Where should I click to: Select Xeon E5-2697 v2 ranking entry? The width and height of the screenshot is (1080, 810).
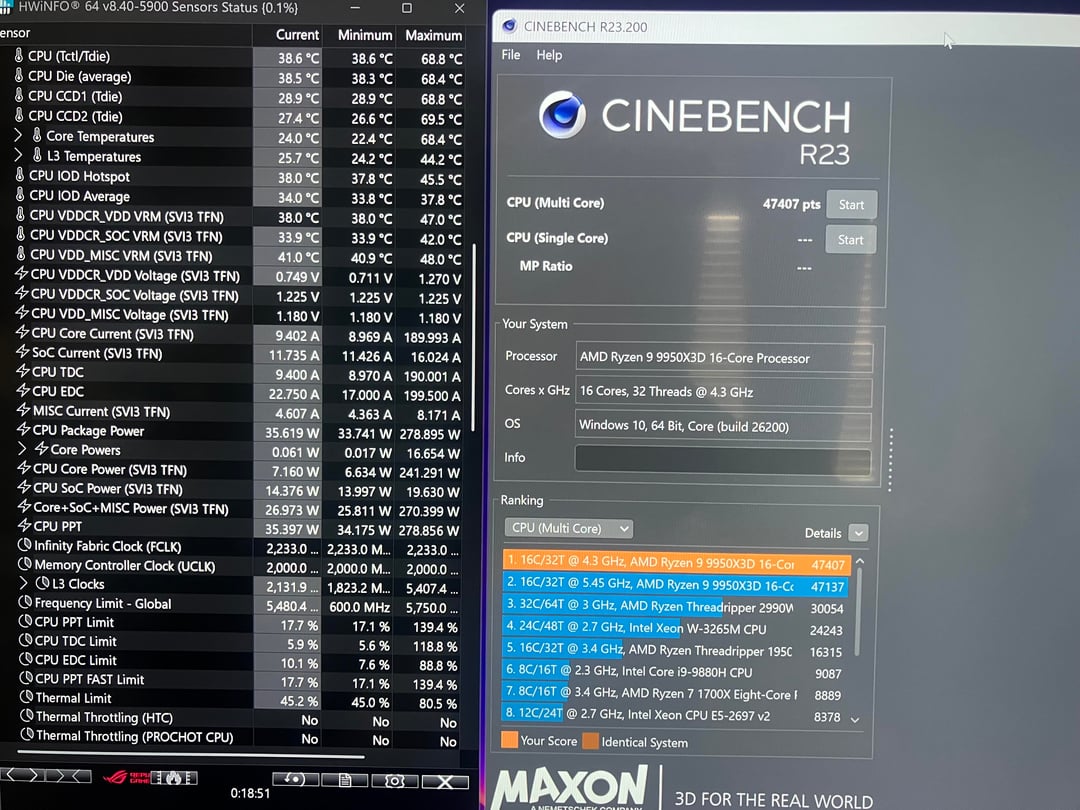coord(675,715)
